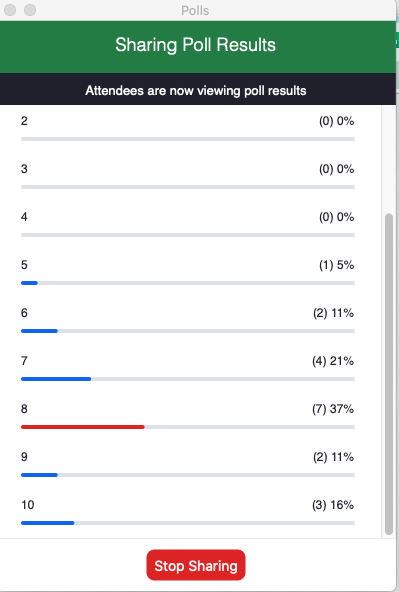Screen dimensions: 399x592
Task: Click the Polls window title
Action: point(195,11)
